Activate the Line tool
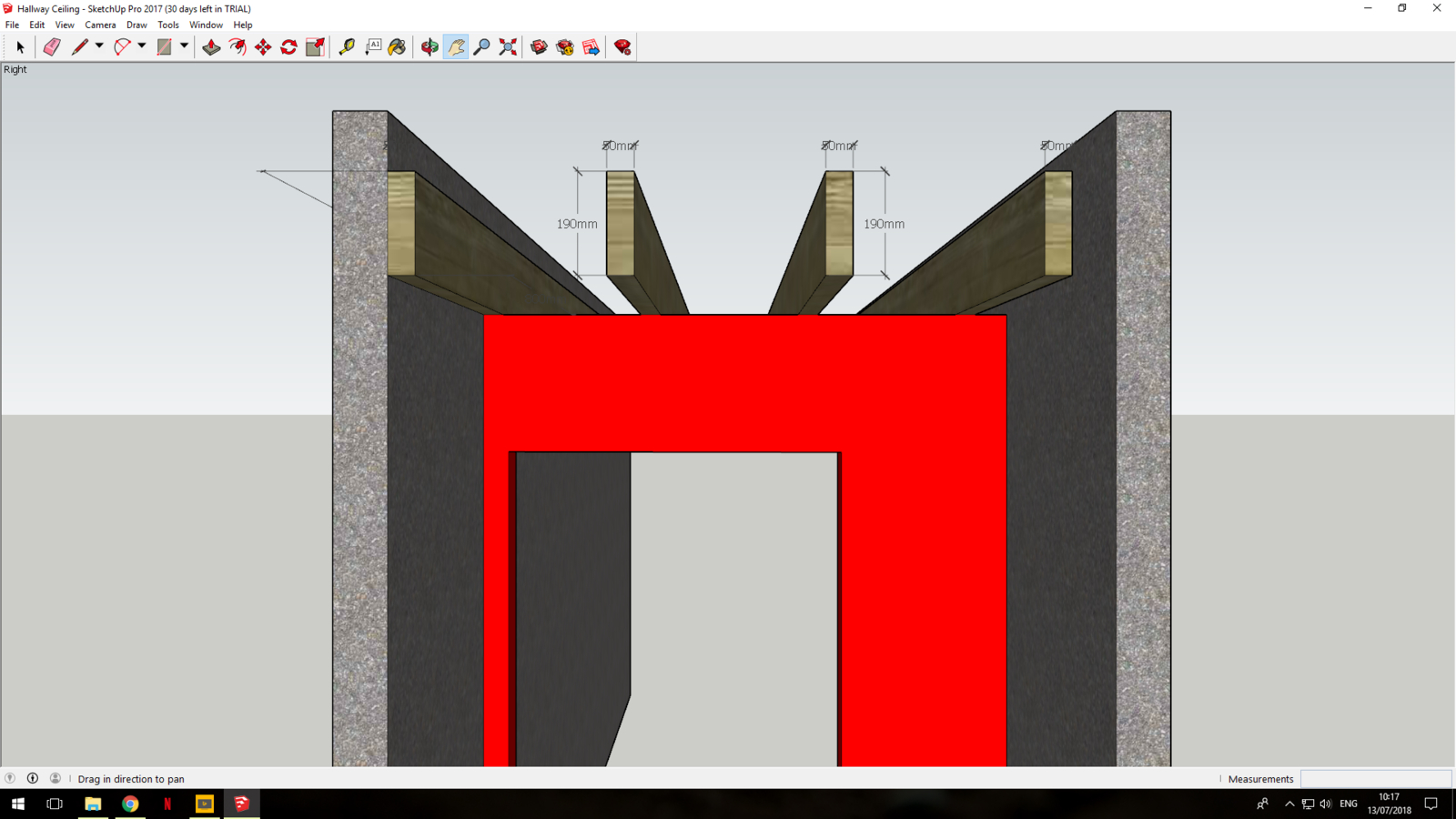This screenshot has width=1456, height=819. (81, 46)
